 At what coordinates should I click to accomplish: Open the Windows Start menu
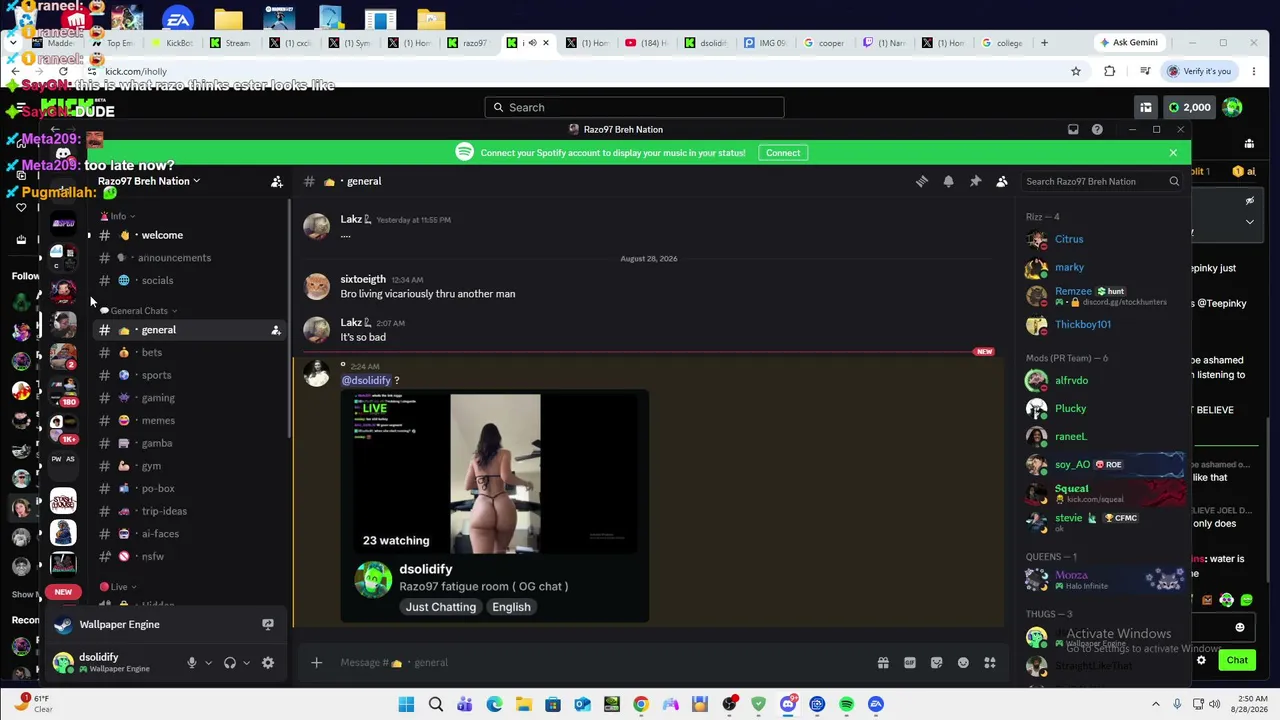coord(406,704)
